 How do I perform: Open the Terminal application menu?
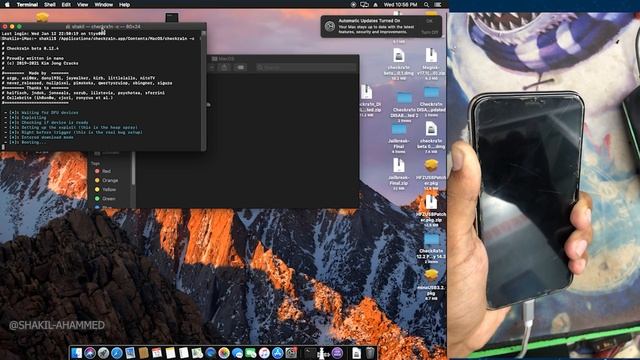tap(27, 4)
